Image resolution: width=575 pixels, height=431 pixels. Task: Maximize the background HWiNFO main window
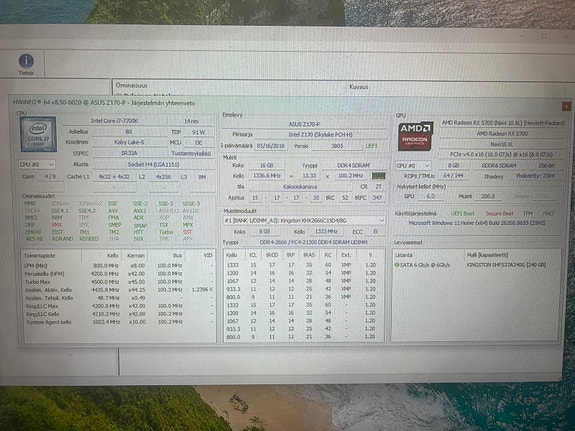point(545,36)
